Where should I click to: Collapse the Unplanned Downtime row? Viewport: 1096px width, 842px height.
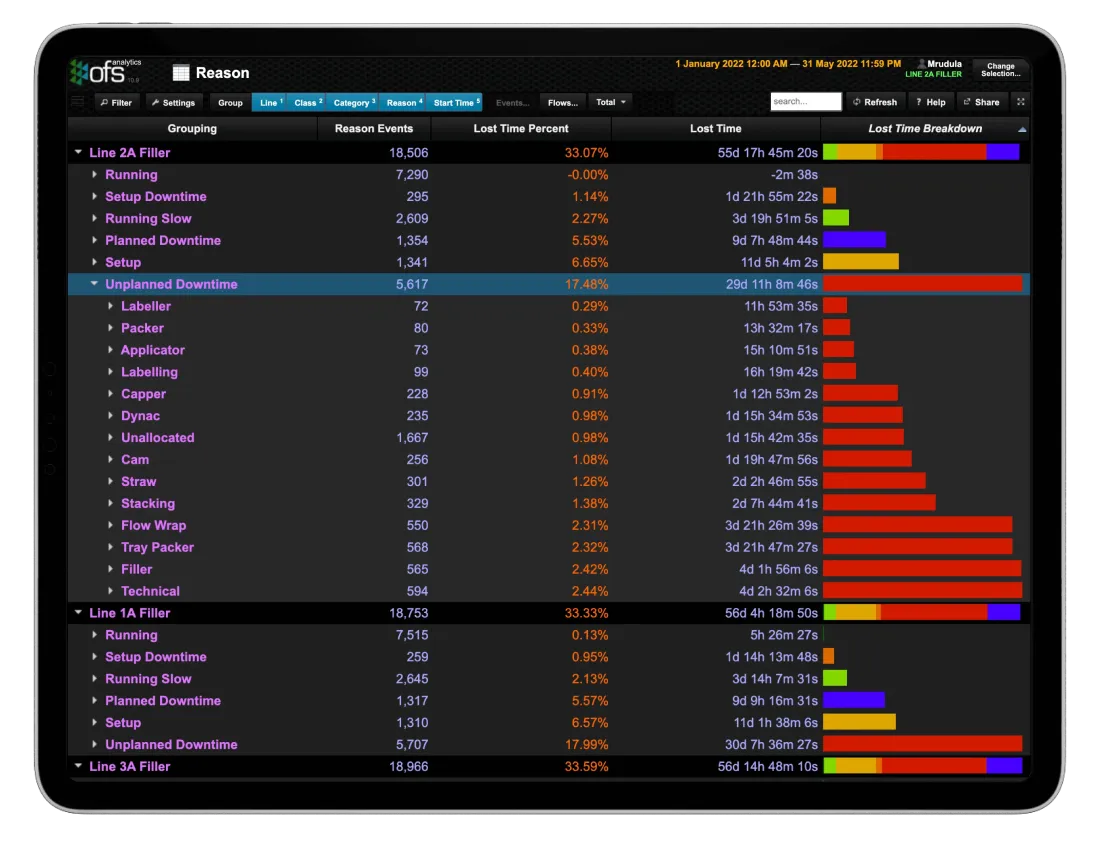(x=93, y=284)
